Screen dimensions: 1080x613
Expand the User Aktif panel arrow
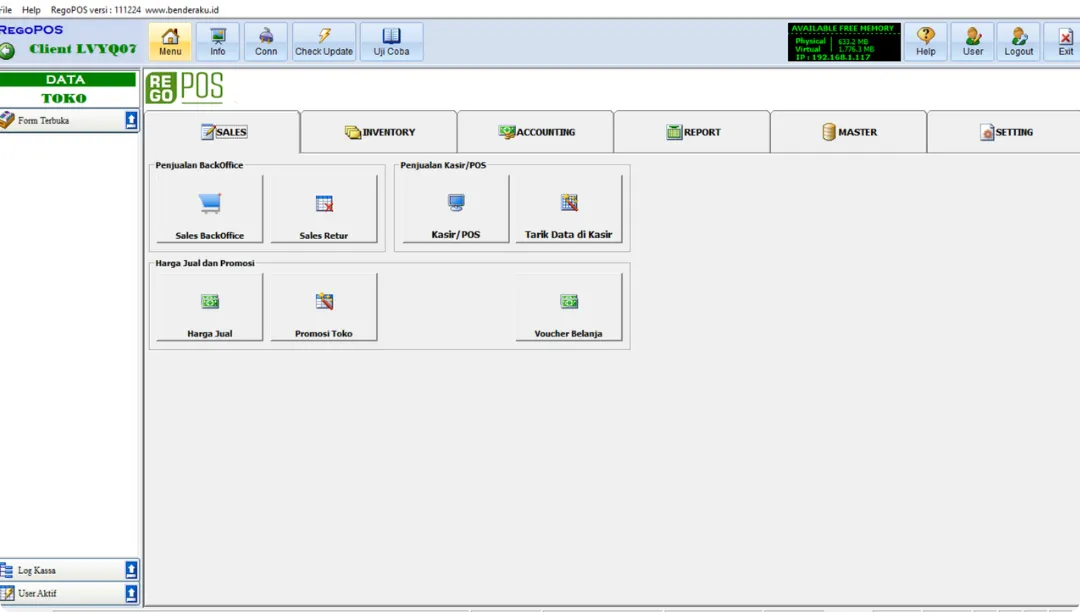[x=131, y=594]
